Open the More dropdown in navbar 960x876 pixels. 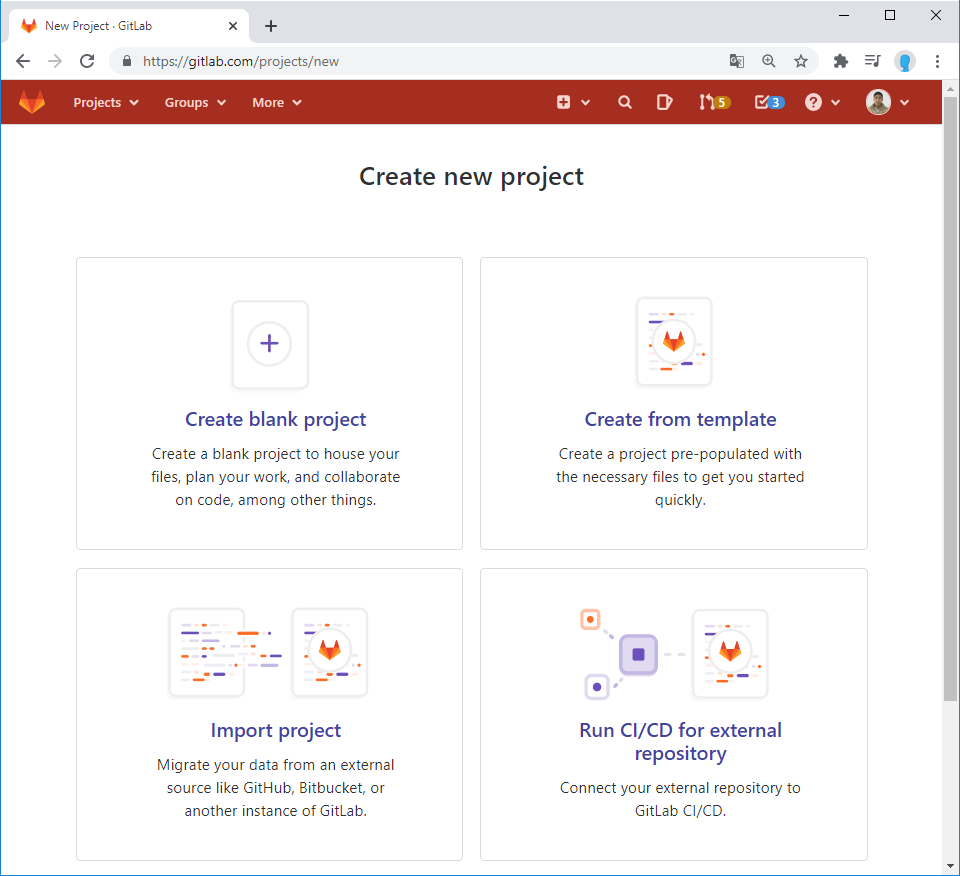point(277,102)
